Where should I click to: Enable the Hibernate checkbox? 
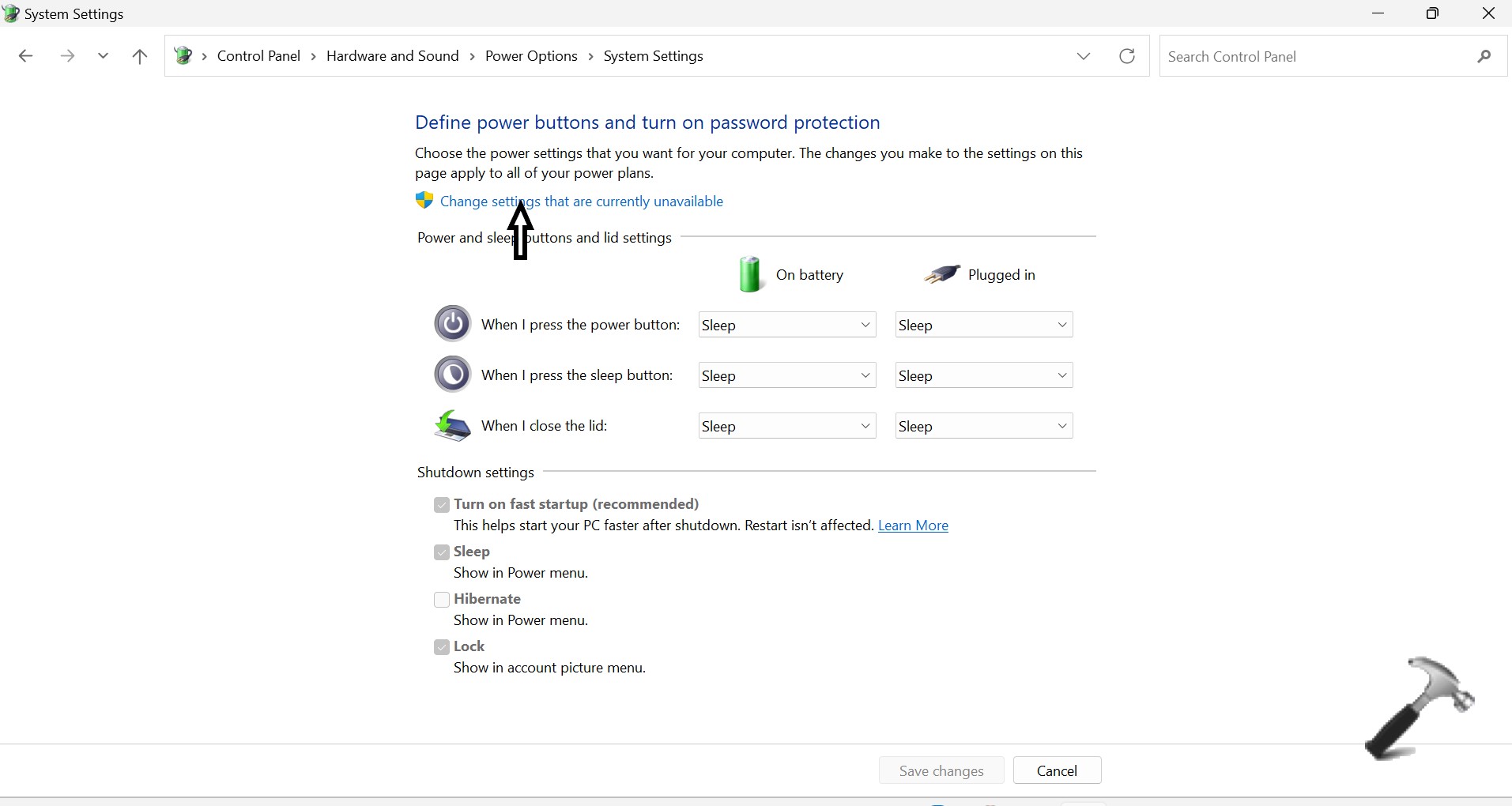[442, 600]
